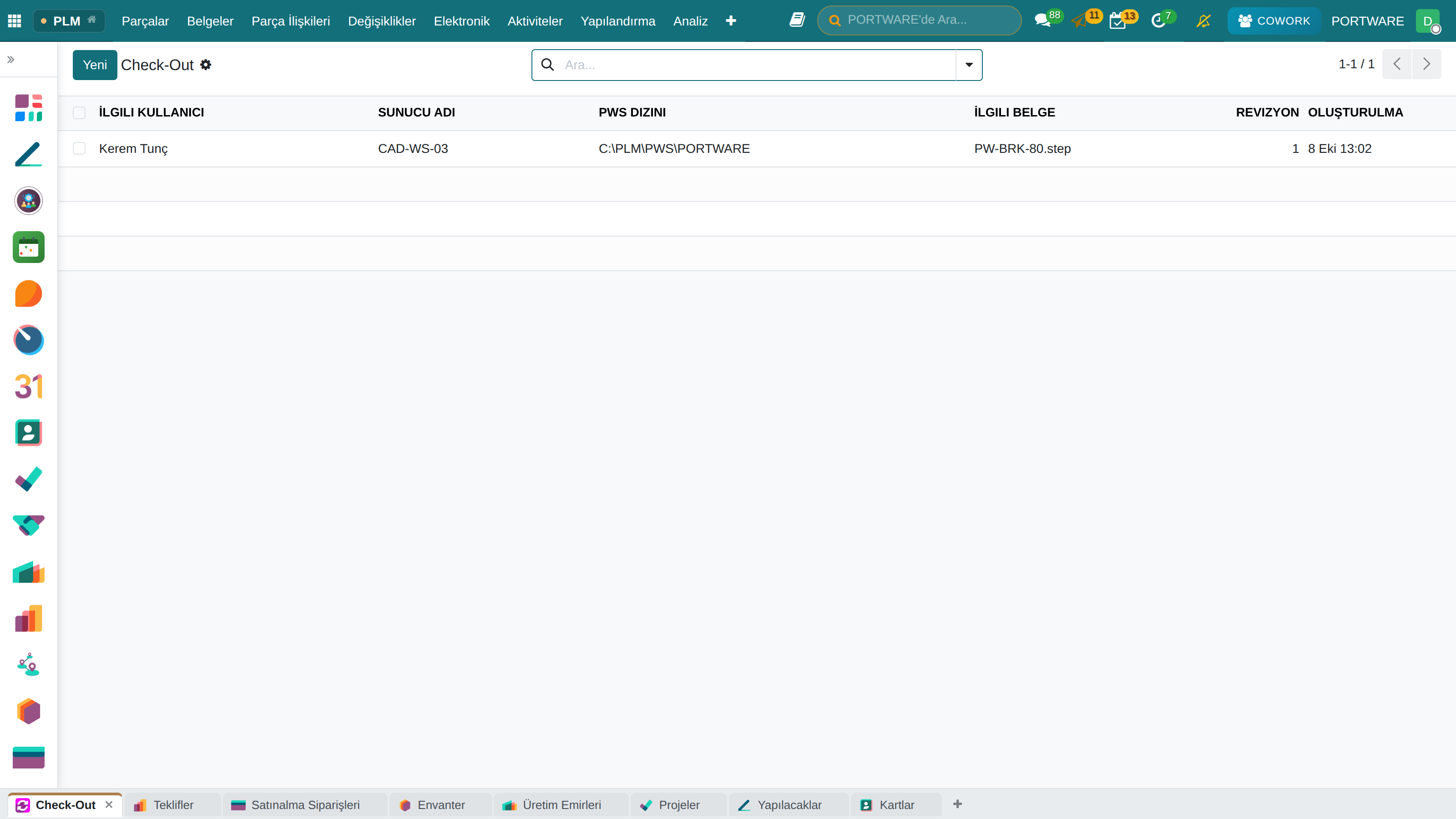The image size is (1456, 819).
Task: Open the dashboard app icon in sidebar
Action: click(x=28, y=108)
